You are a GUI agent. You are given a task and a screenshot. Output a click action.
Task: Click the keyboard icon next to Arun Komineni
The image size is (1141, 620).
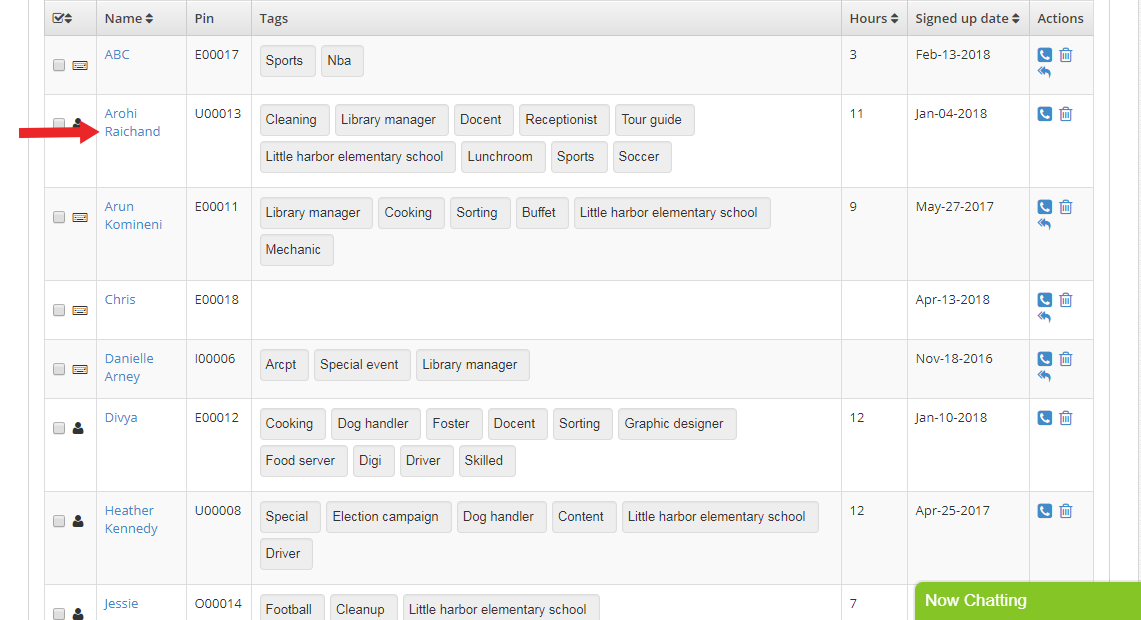coord(80,218)
